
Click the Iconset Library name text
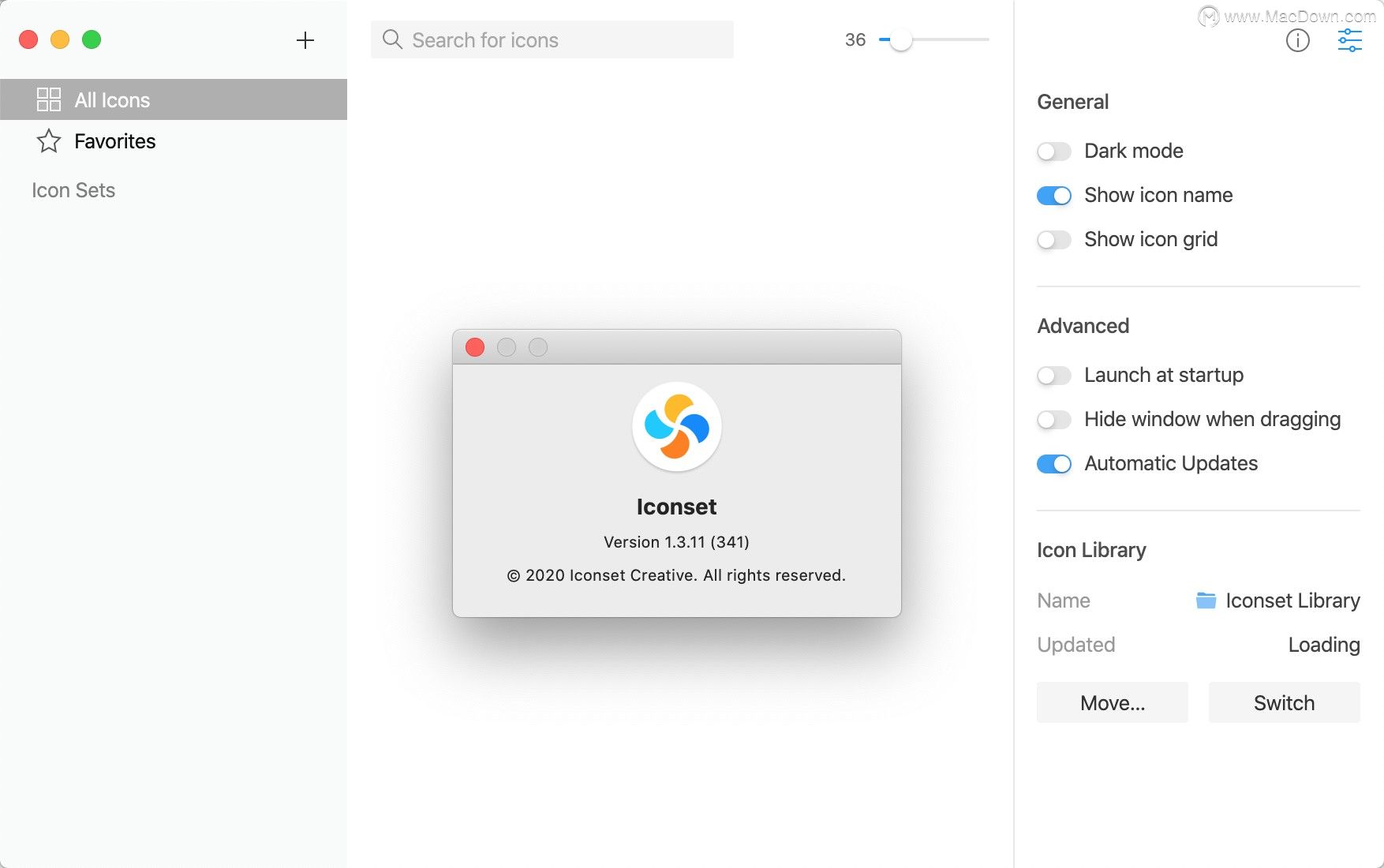(x=1292, y=600)
